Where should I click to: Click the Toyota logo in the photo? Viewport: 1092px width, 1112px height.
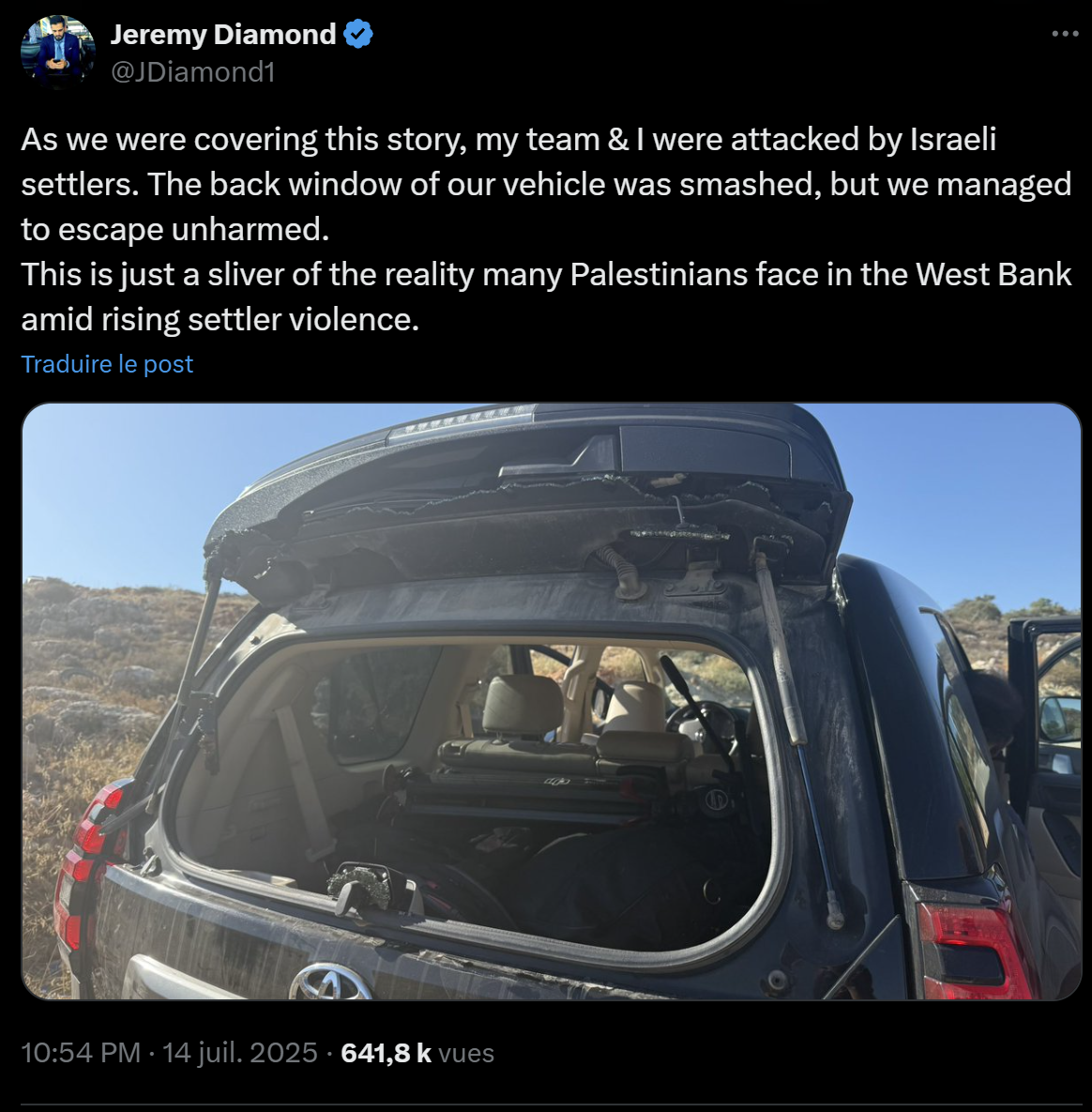[x=329, y=982]
